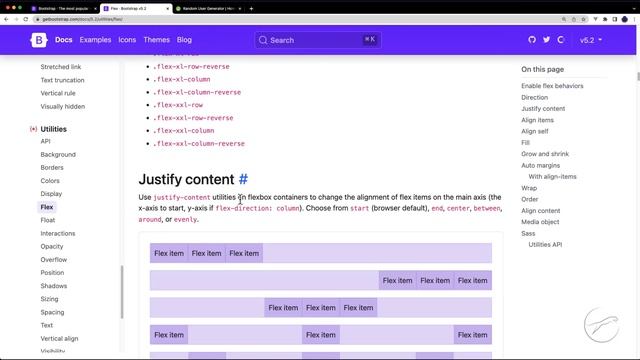Open Stretched link in sidebar
Screen dimensions: 640x360
[61, 67]
